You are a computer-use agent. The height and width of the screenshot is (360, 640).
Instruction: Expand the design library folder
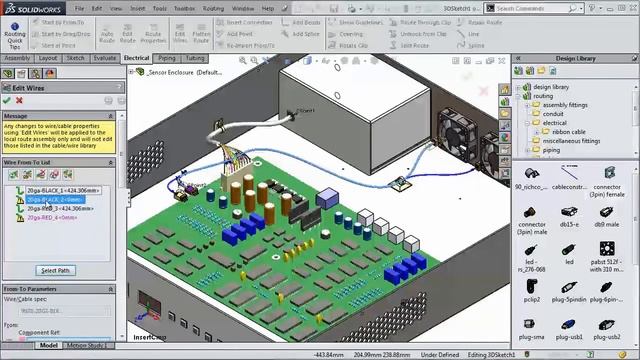(518, 87)
